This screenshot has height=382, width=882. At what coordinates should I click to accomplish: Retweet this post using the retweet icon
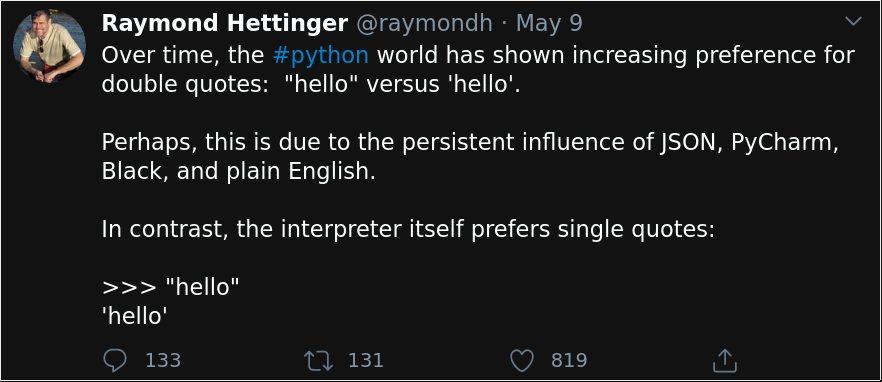pyautogui.click(x=318, y=360)
